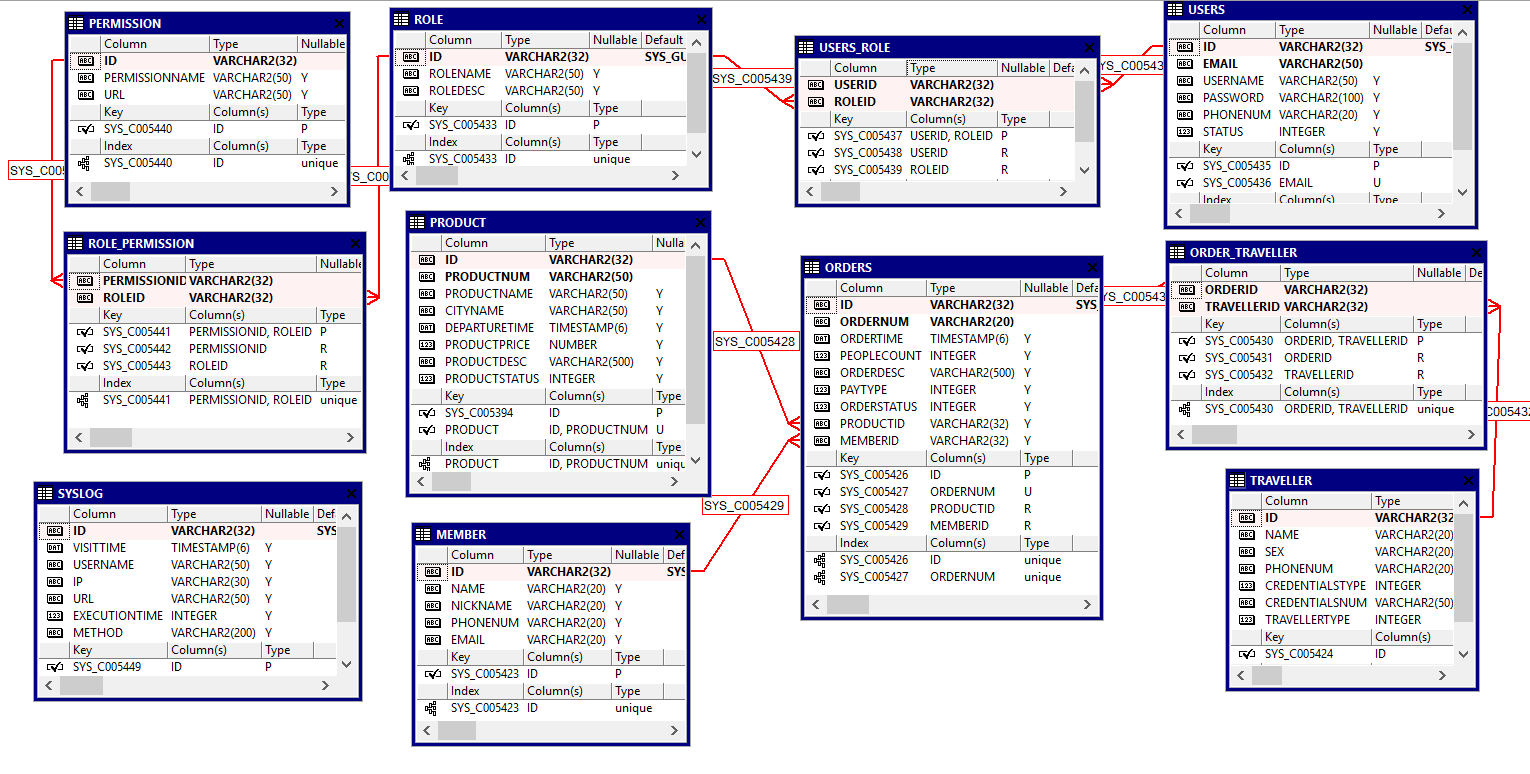Click the date type icon beside DEPARTURETIME in PRODUCT
1530x774 pixels.
click(x=426, y=328)
